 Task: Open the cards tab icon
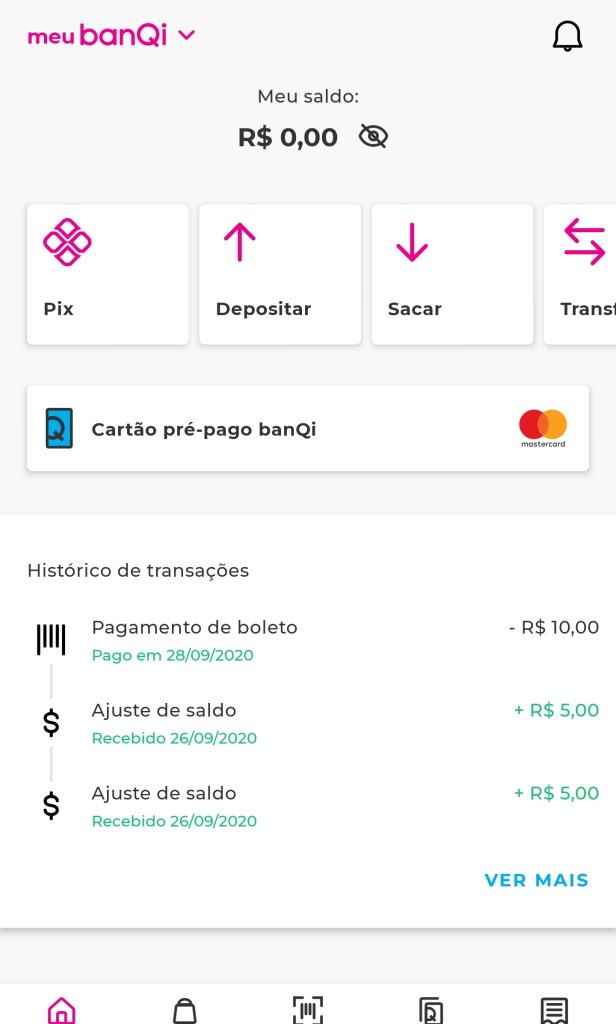pyautogui.click(x=431, y=1009)
